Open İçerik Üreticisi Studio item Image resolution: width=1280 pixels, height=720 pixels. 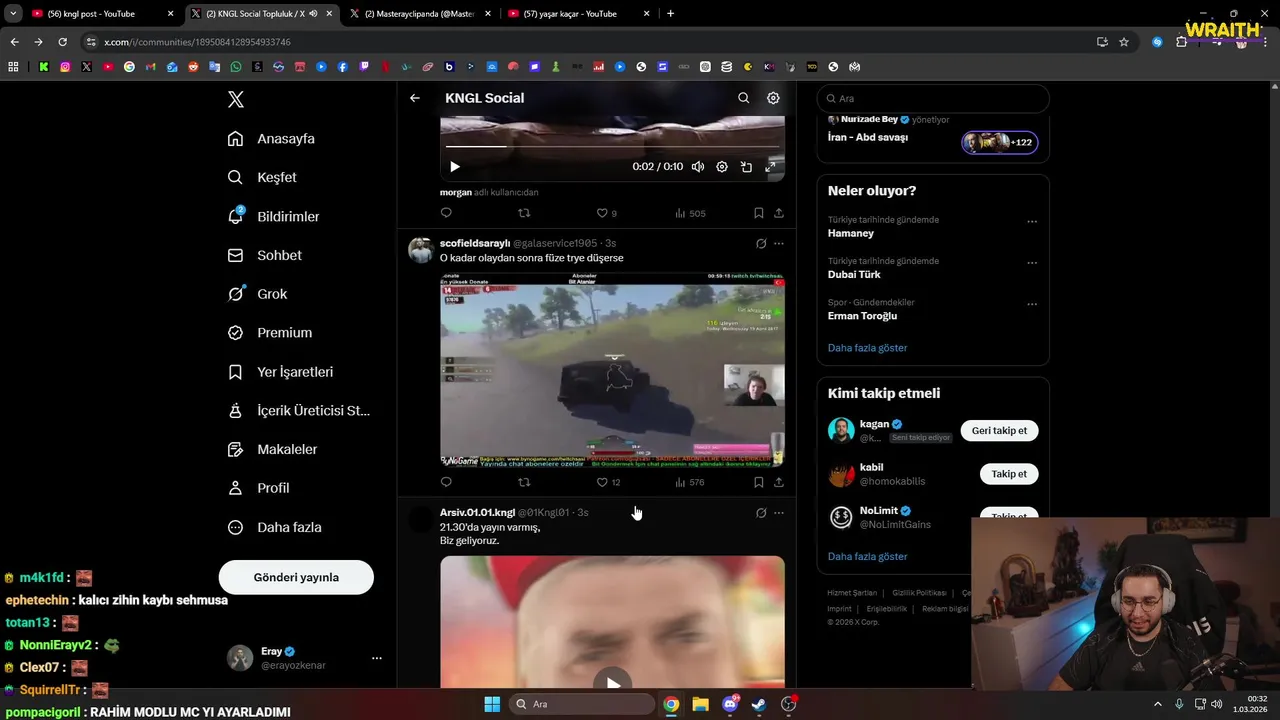click(x=298, y=411)
